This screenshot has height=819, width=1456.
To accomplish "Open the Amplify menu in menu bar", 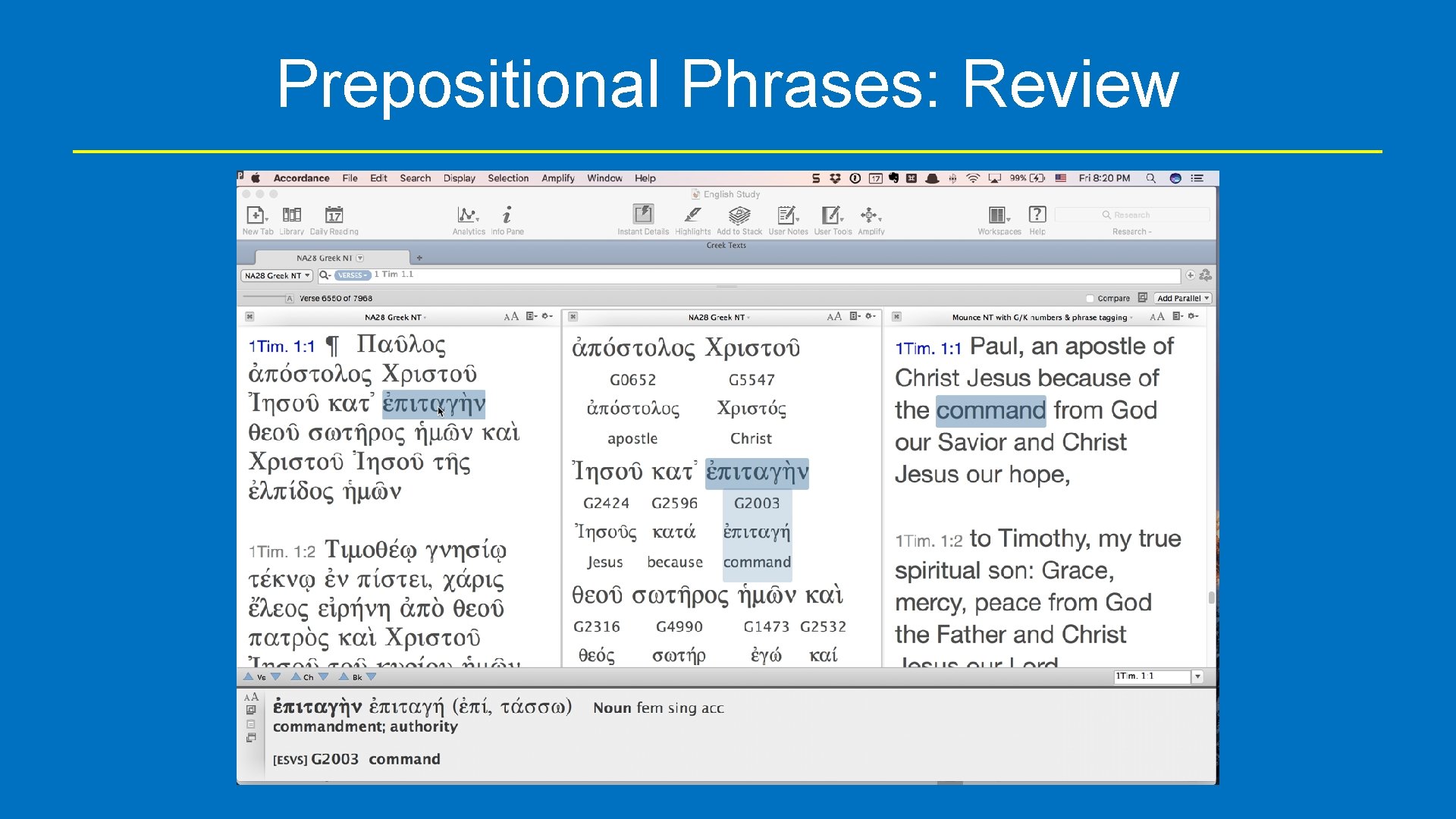I will click(557, 178).
